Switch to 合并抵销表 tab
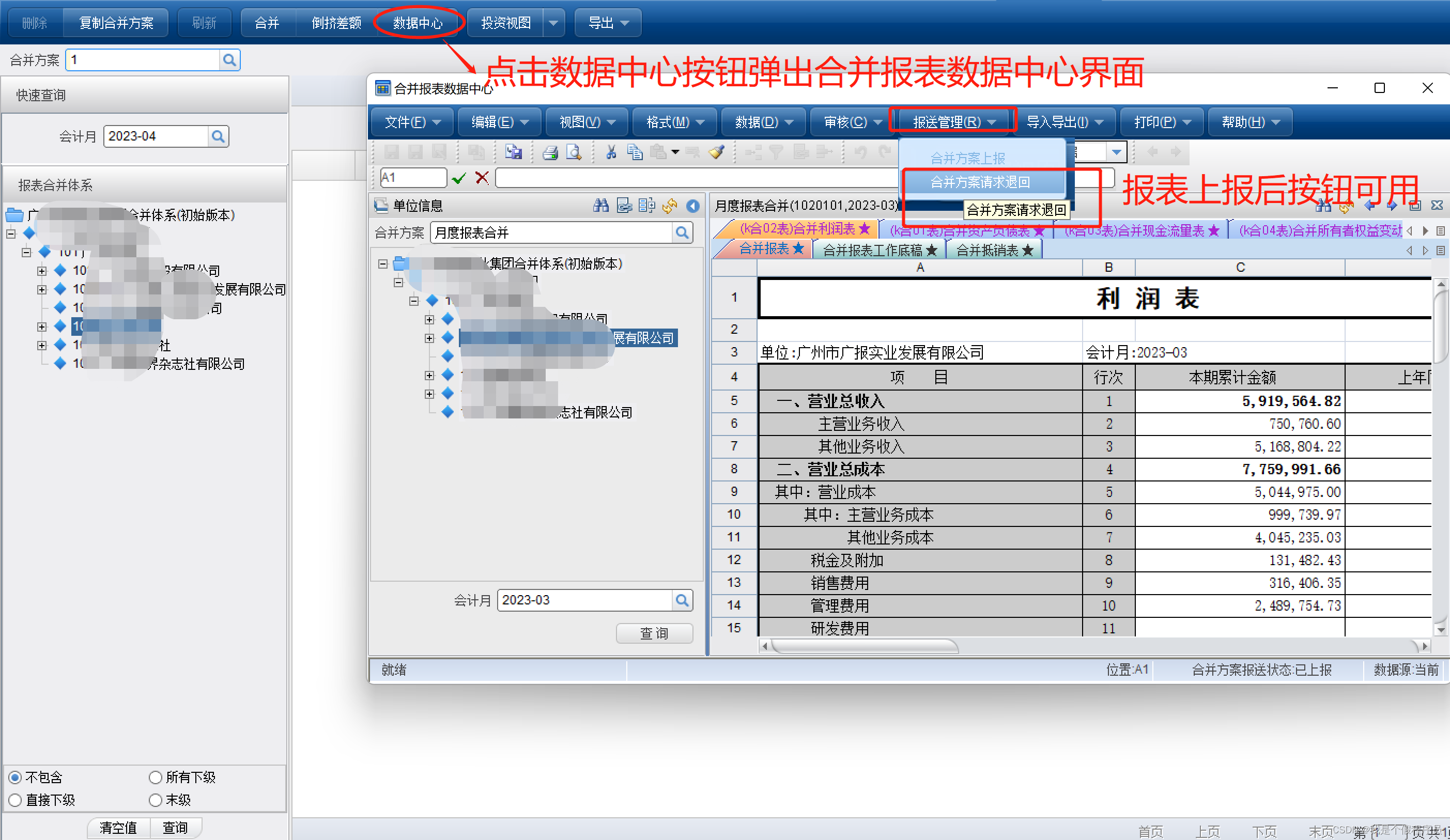The image size is (1450, 840). coord(994,250)
